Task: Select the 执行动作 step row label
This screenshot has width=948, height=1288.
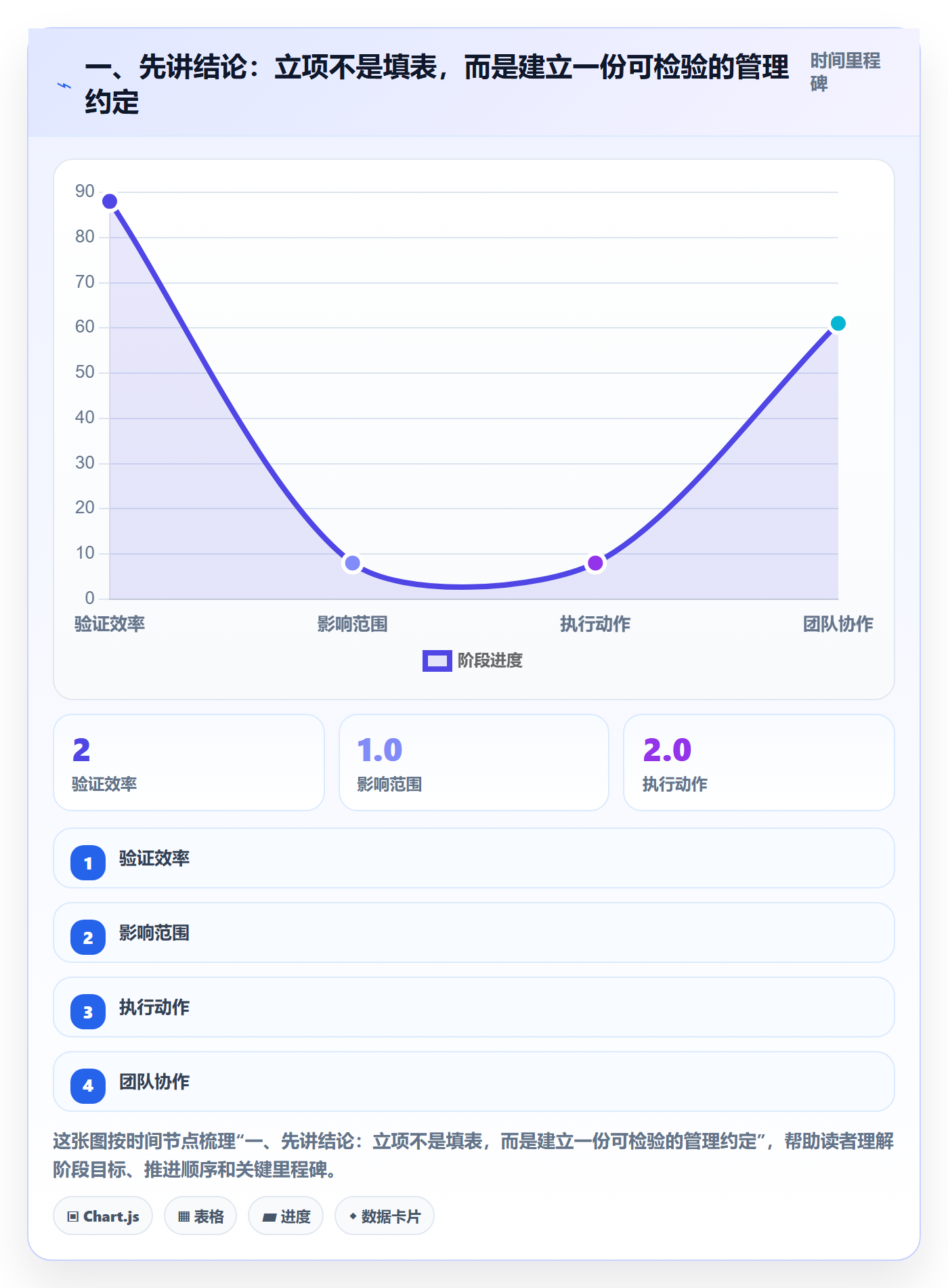Action: [154, 1007]
